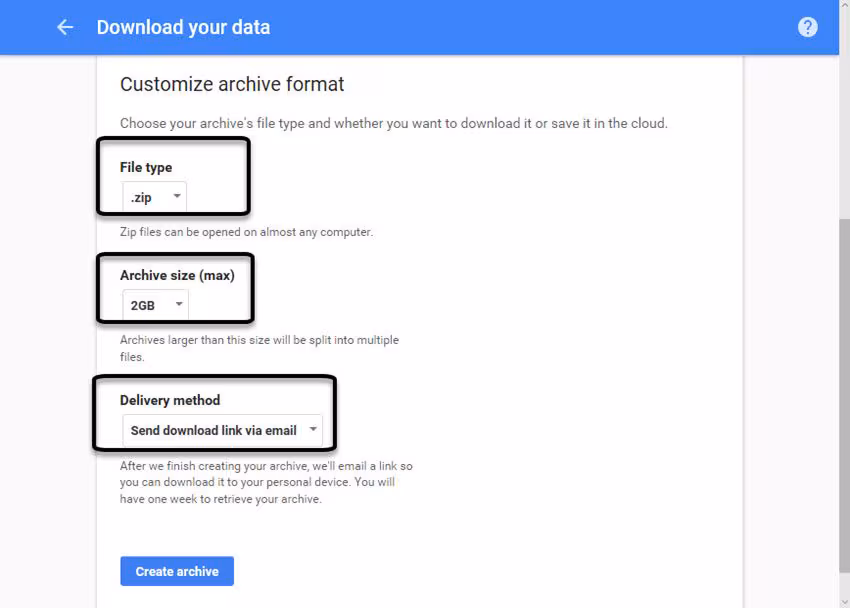Click the After we finish creating paragraph

point(266,482)
